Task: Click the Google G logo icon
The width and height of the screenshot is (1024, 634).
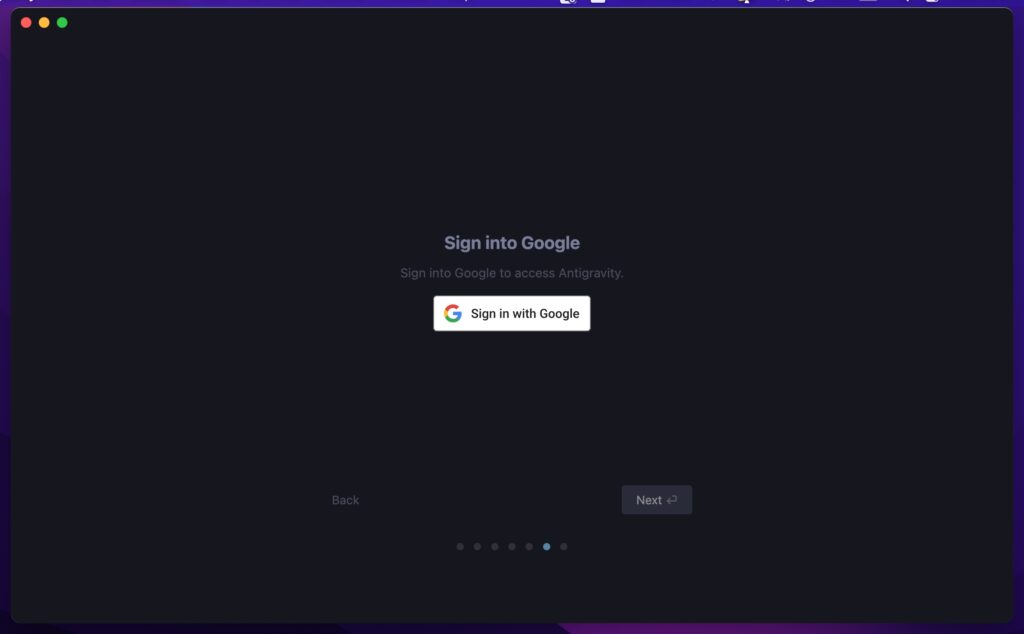Action: 453,313
